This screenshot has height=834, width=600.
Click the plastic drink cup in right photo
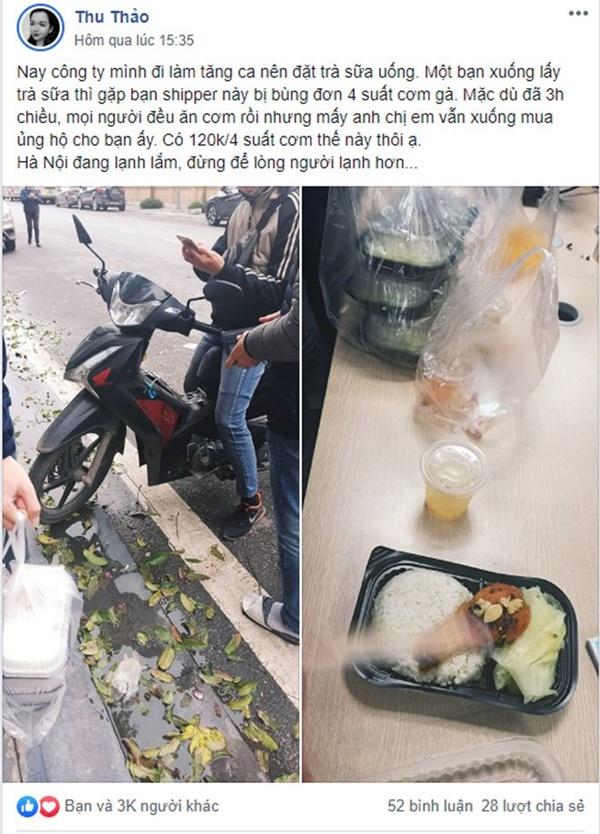coord(453,480)
